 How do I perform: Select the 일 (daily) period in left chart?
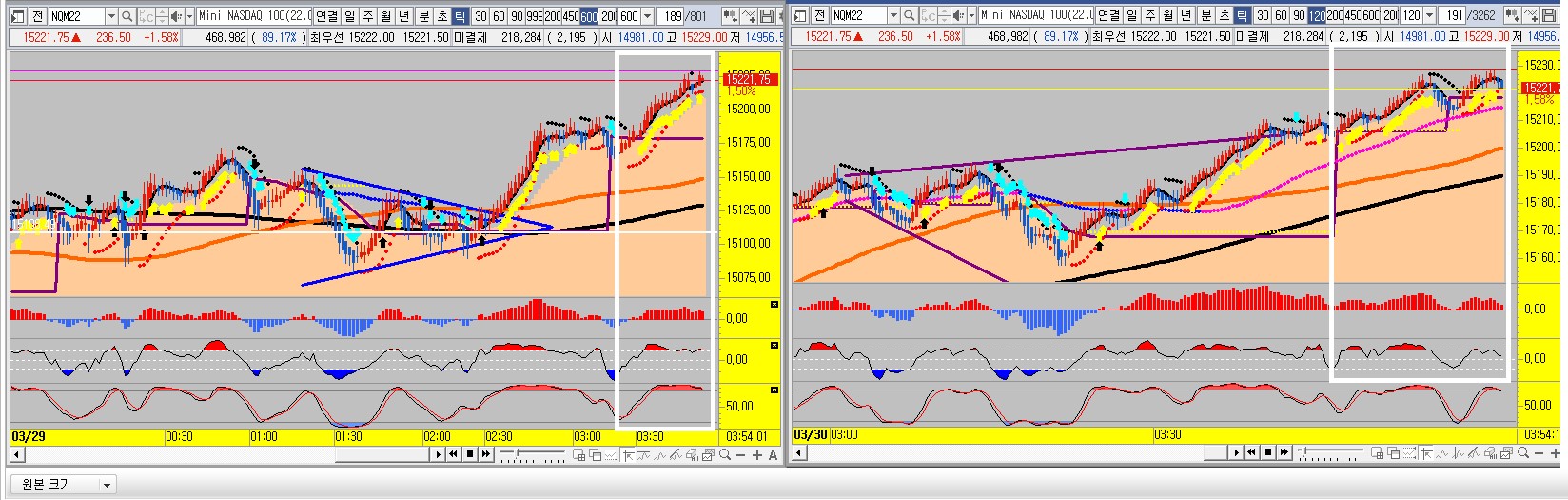(351, 16)
